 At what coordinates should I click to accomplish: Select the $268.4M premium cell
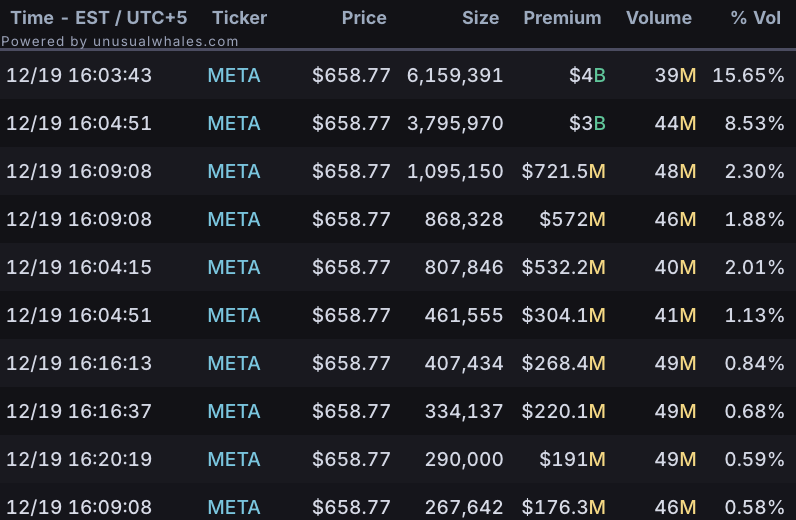(x=563, y=363)
